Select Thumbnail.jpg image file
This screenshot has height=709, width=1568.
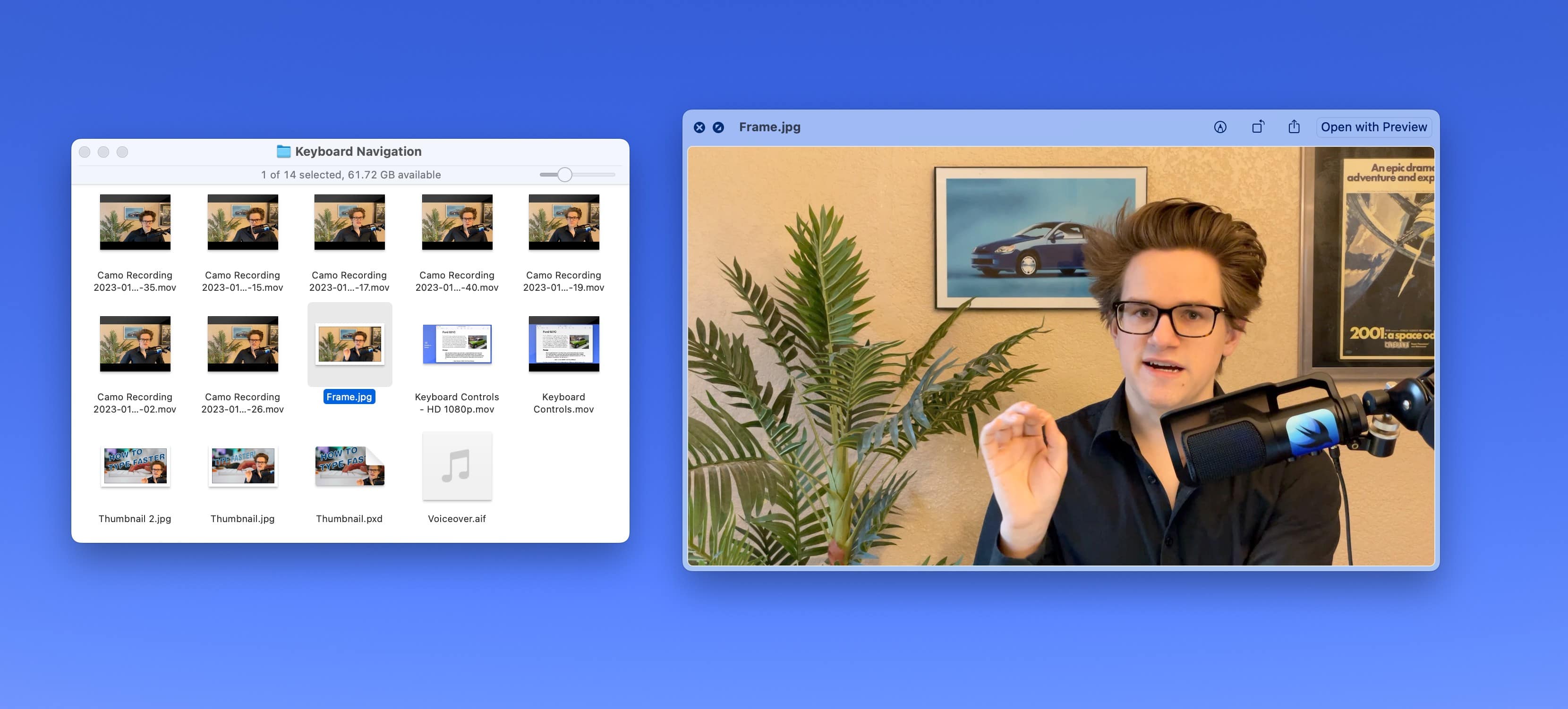click(x=242, y=466)
